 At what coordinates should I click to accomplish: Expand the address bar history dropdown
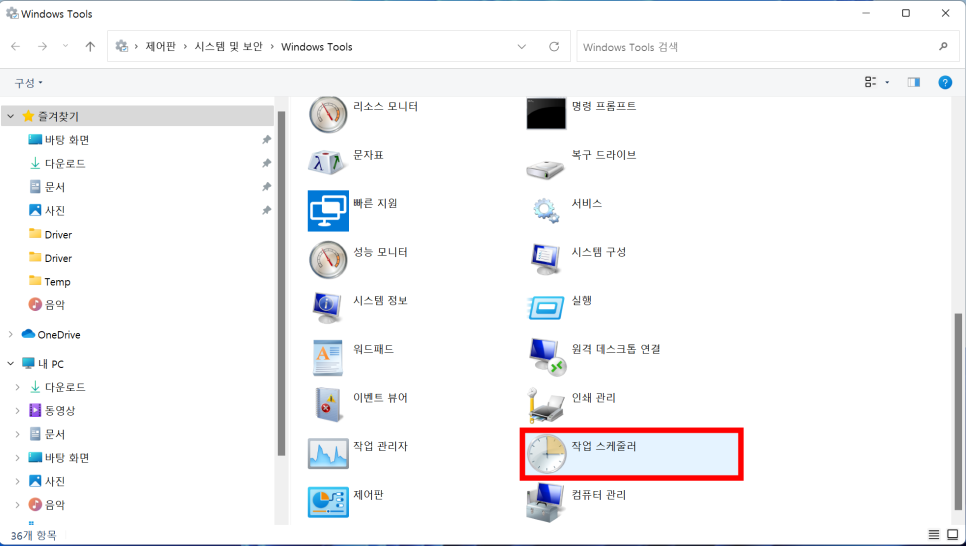click(522, 47)
